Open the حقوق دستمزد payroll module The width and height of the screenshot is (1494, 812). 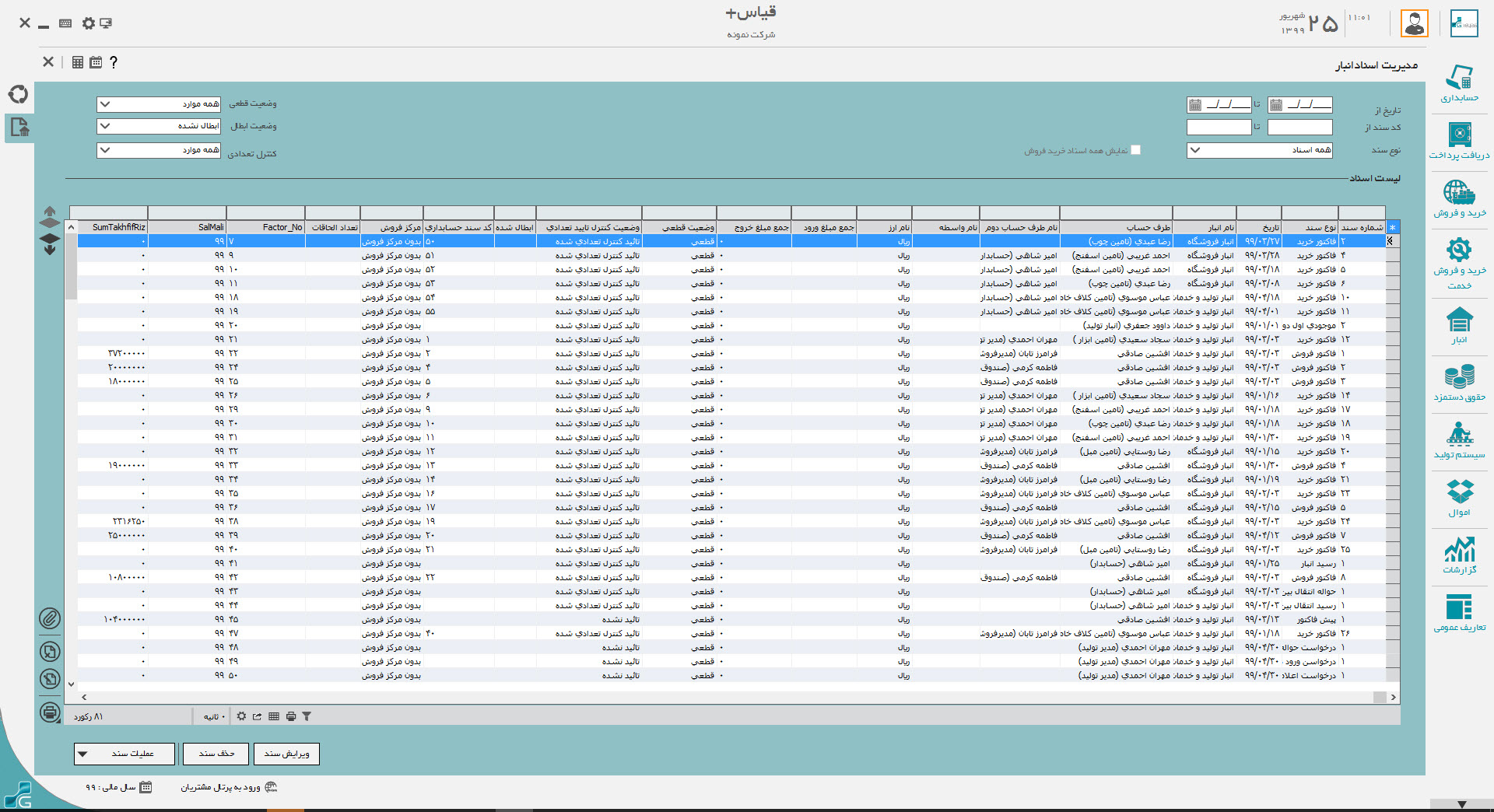1459,383
